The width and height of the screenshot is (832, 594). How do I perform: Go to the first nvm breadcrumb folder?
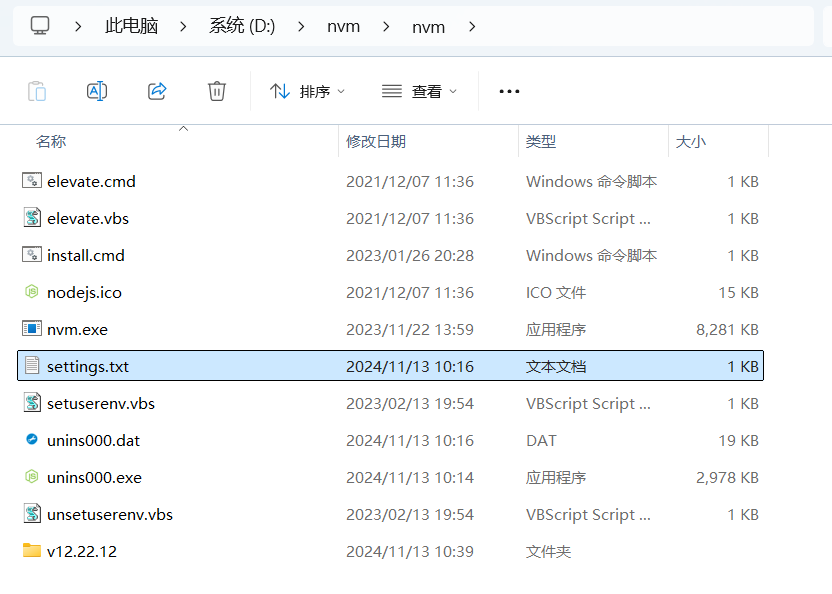click(x=343, y=27)
